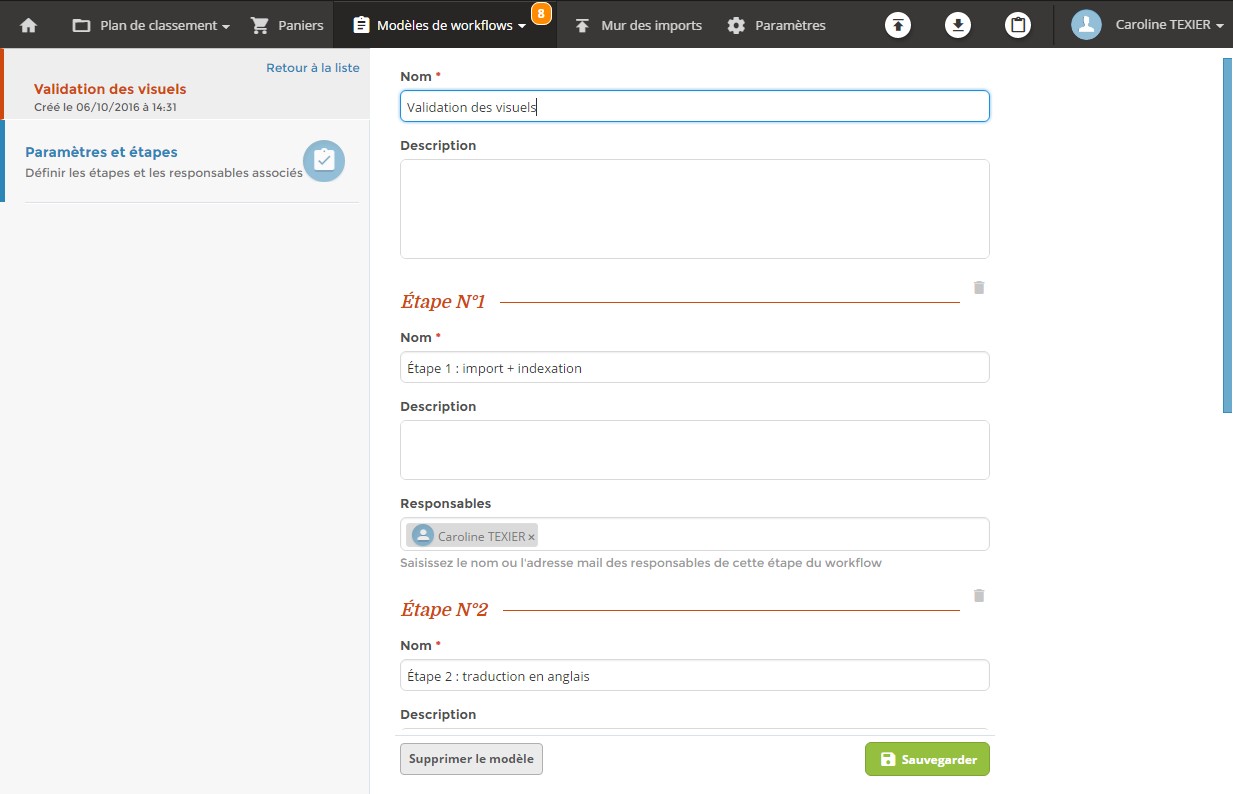Open the Modèles de workflows dropdown arrow

pyautogui.click(x=524, y=26)
